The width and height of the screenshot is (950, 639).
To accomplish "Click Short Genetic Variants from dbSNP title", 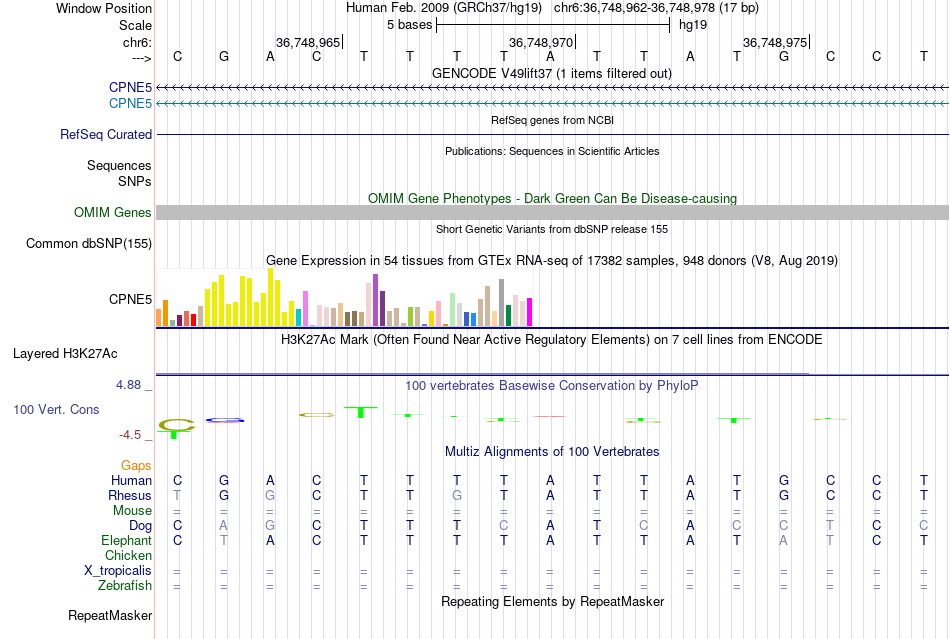I will pyautogui.click(x=552, y=229).
